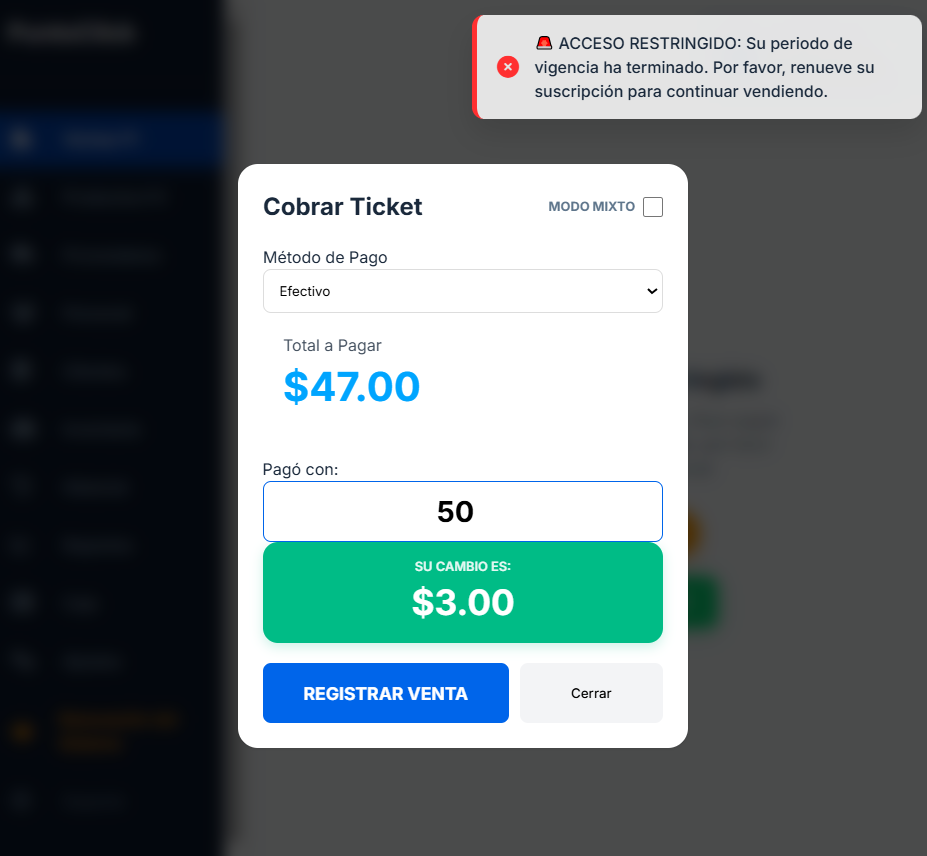Click inside the Pagó con amount field

click(x=462, y=511)
